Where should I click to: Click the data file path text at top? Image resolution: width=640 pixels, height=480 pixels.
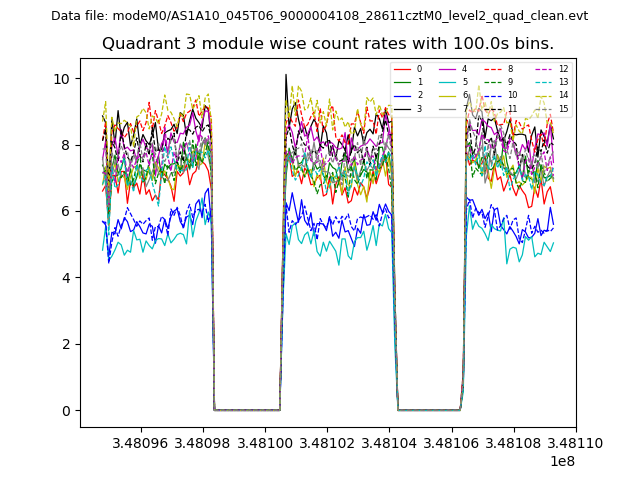point(319,15)
